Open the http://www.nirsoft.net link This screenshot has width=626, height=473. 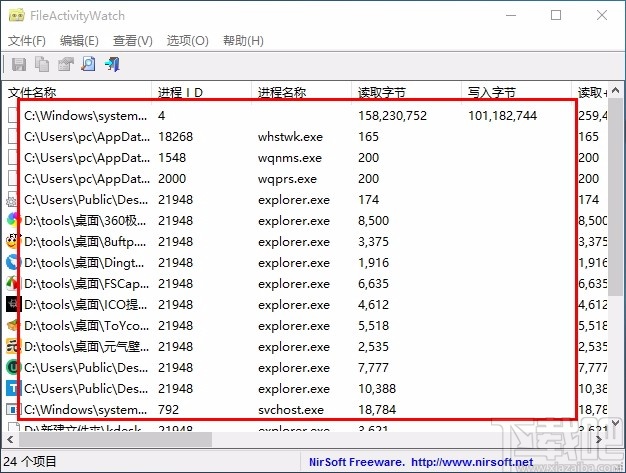[x=472, y=462]
